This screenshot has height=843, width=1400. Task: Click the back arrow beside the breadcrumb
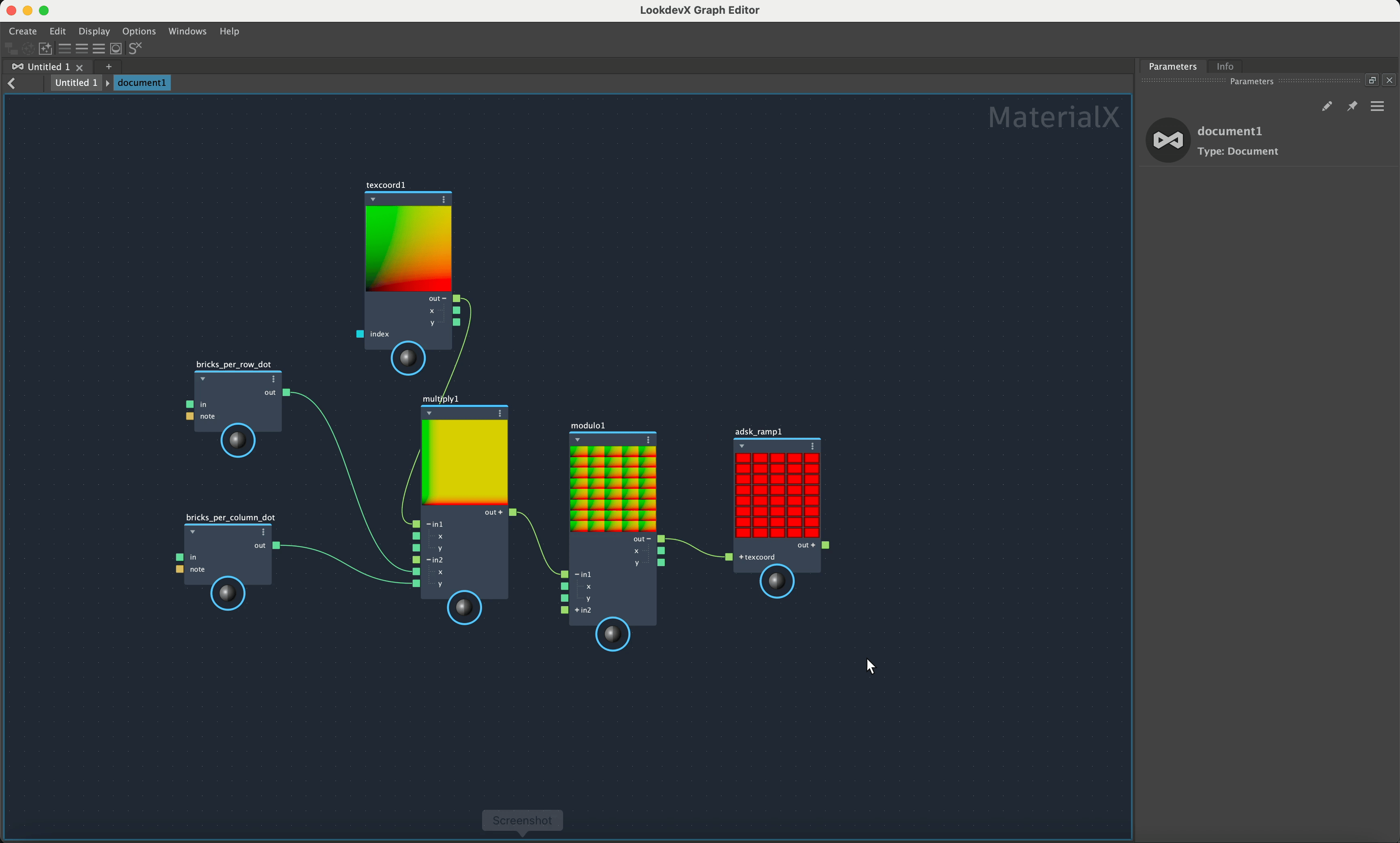(x=11, y=83)
